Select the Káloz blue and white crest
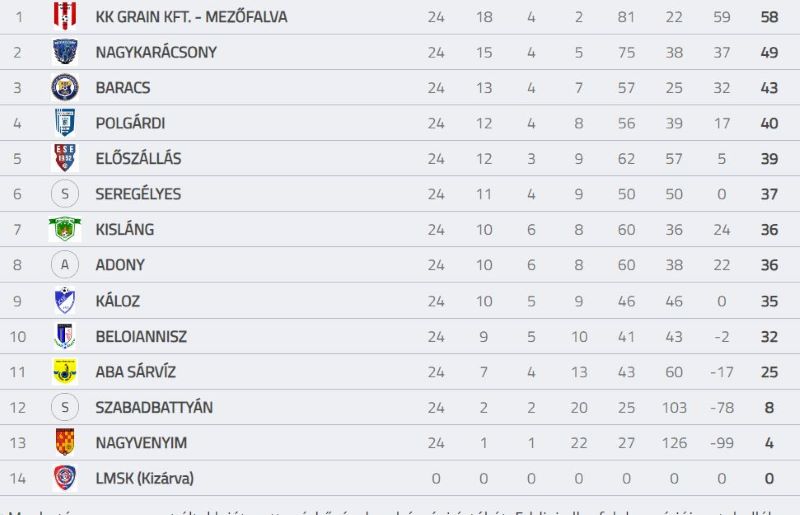This screenshot has height=515, width=800. pos(65,300)
